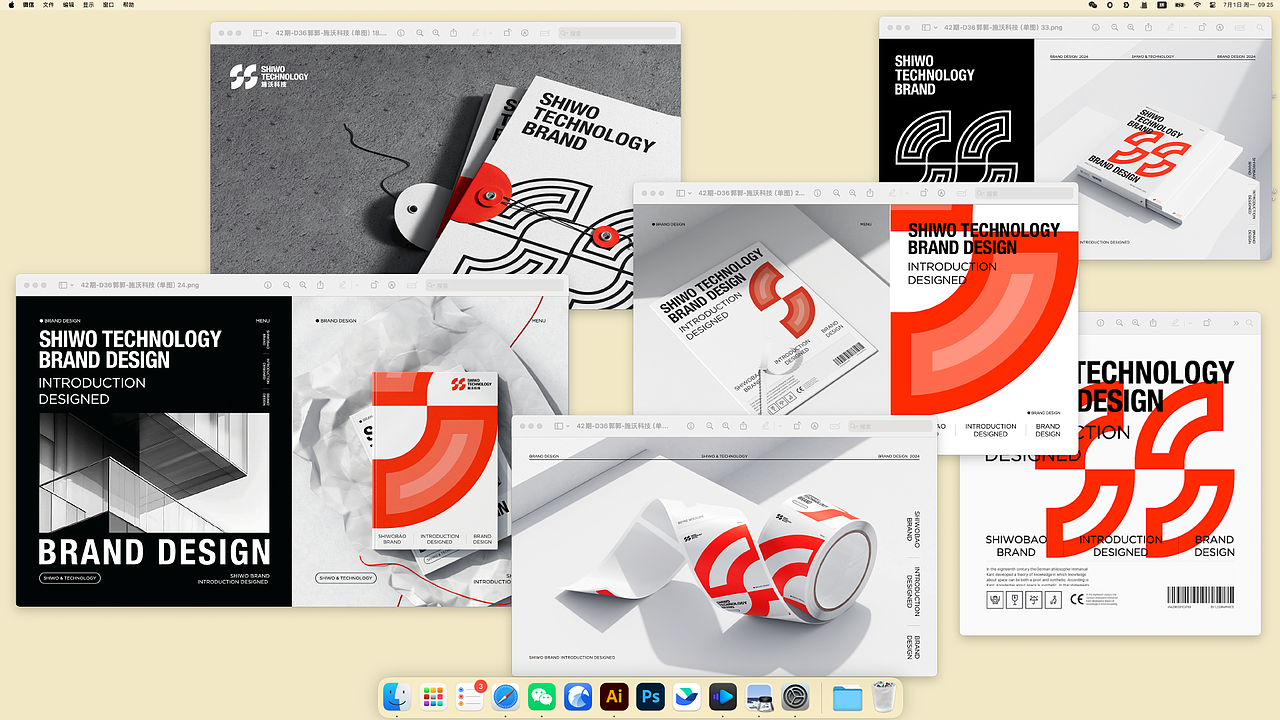1280x720 pixels.
Task: Click the annotate circle-A icon in 18 window
Action: click(525, 33)
